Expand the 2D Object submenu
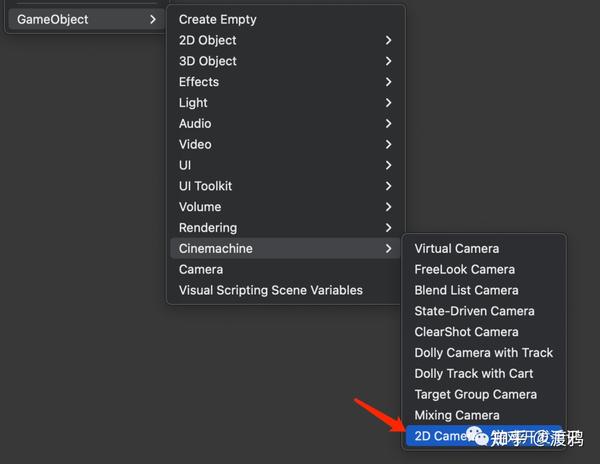The width and height of the screenshot is (600, 464). (208, 40)
